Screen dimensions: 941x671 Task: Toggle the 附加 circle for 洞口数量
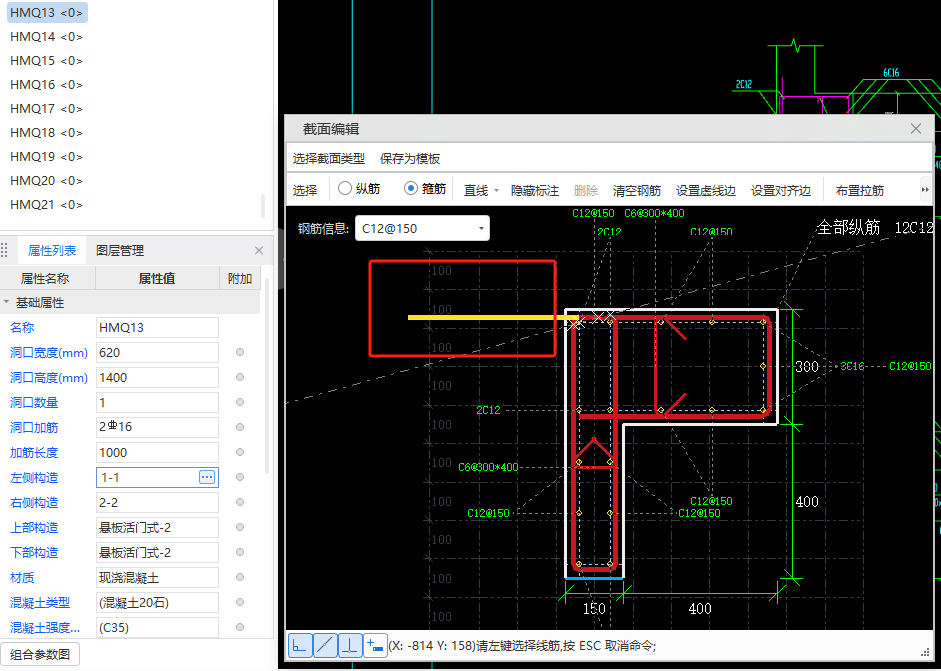click(240, 402)
